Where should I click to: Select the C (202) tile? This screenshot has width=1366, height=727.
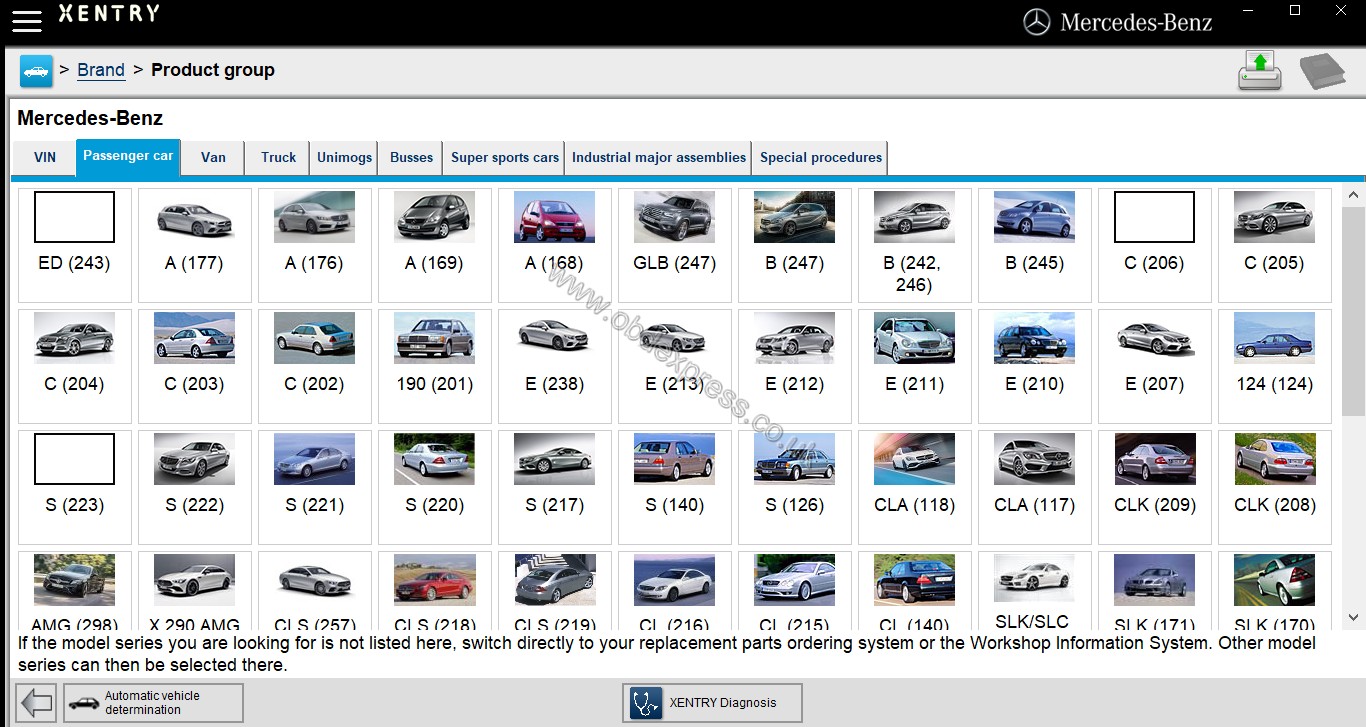click(315, 366)
